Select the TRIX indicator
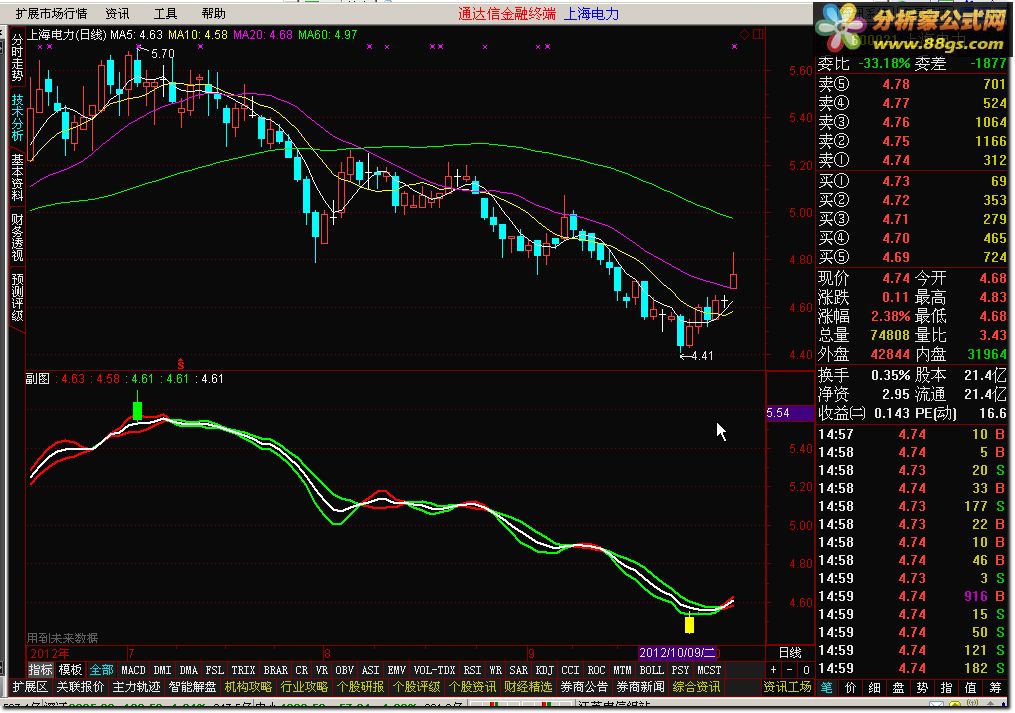1015x713 pixels. pyautogui.click(x=243, y=670)
